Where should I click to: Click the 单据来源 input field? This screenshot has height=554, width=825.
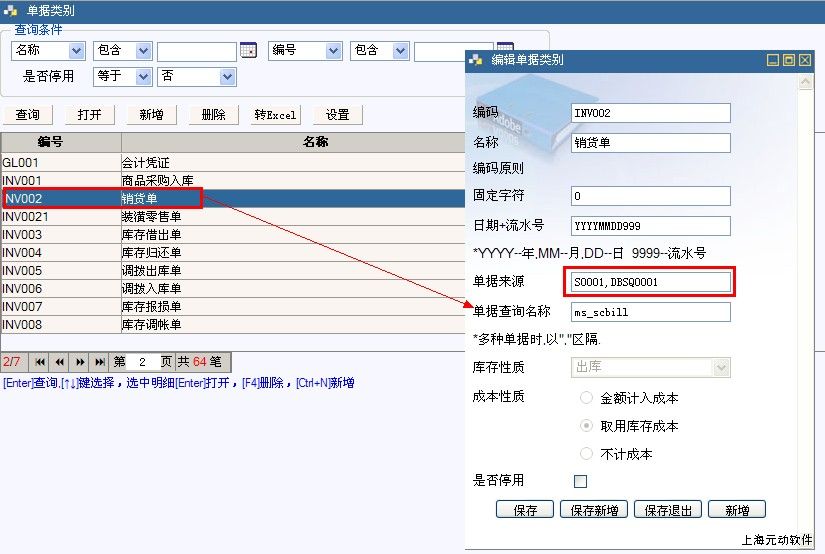(650, 283)
